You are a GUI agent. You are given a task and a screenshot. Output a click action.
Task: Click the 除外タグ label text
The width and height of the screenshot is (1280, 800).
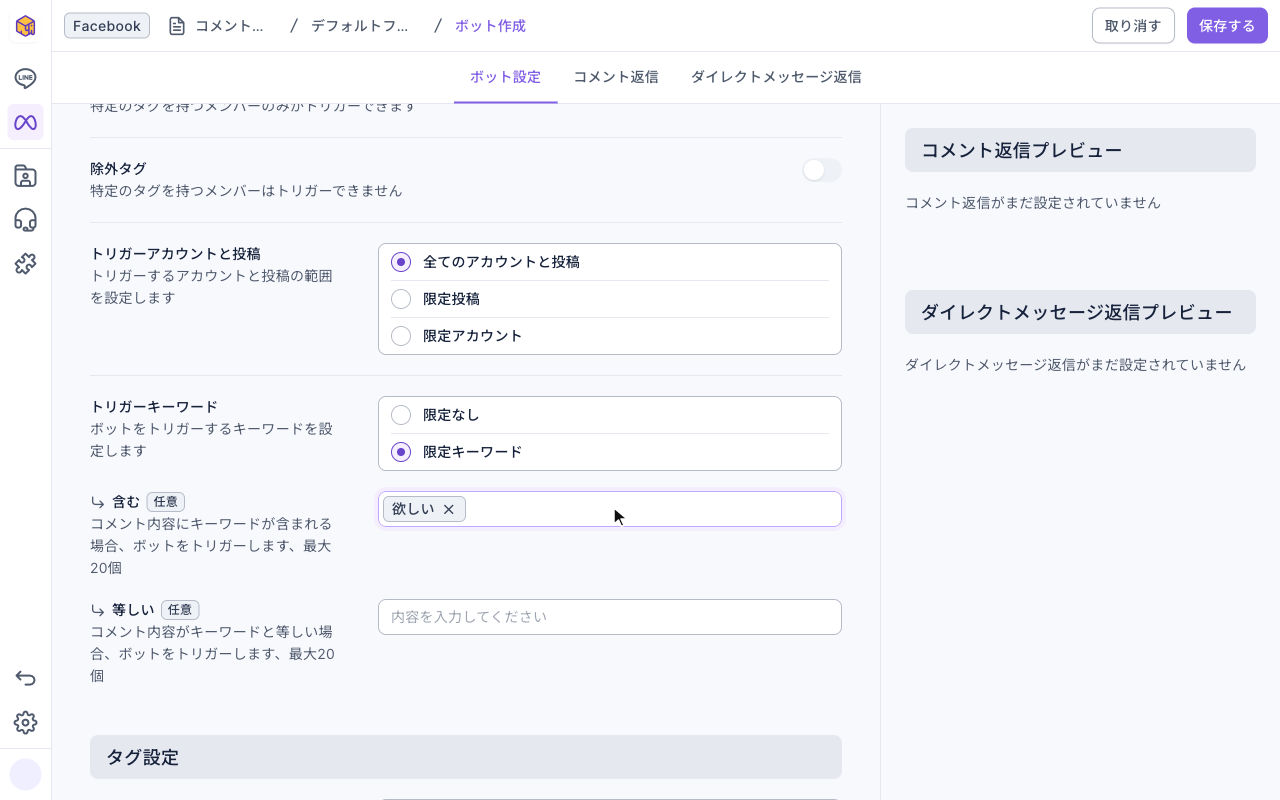118,168
